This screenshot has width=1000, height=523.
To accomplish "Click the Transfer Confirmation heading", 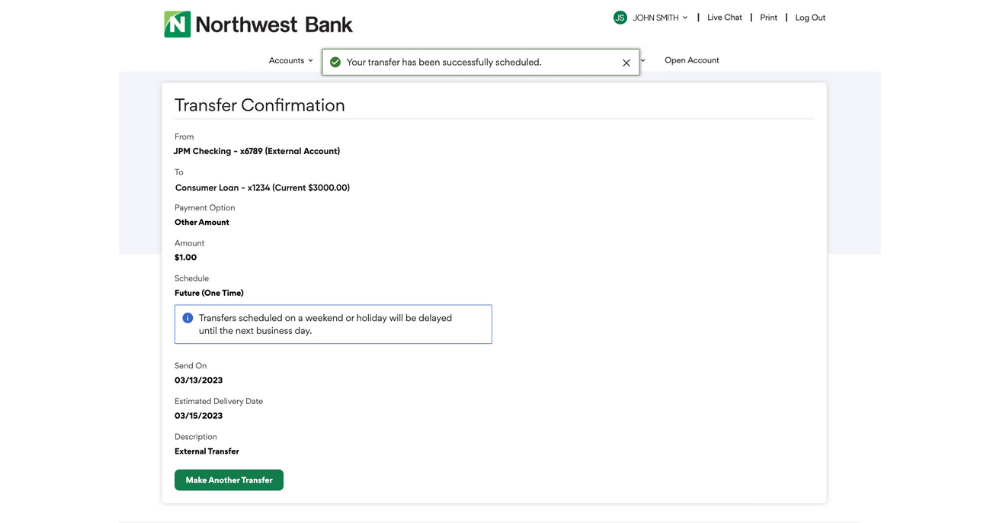I will click(260, 105).
